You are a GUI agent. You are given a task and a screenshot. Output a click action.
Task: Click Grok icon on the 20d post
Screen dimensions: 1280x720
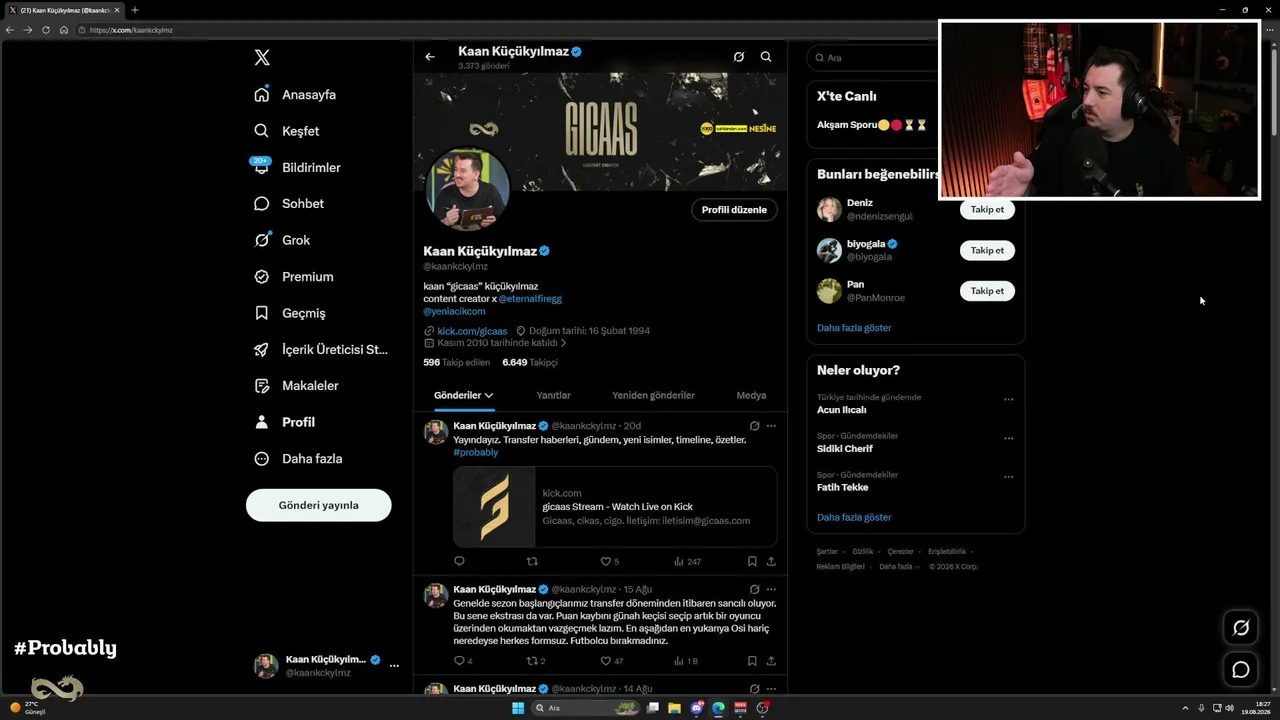click(755, 426)
